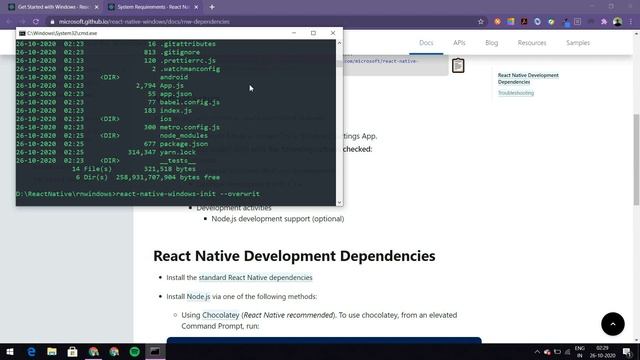Open the Chocolatey link

click(x=221, y=315)
